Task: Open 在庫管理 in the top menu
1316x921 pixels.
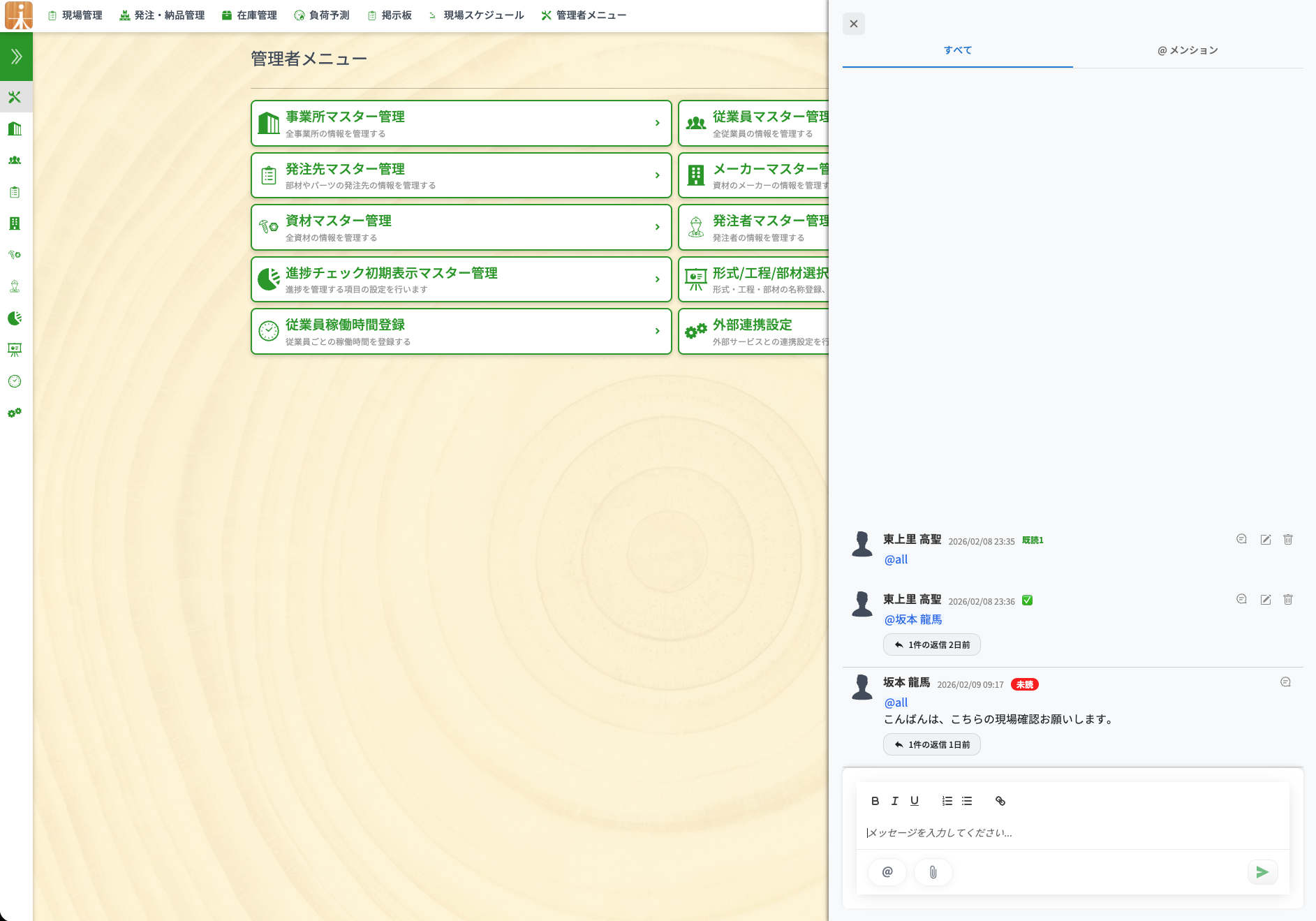Action: [249, 15]
